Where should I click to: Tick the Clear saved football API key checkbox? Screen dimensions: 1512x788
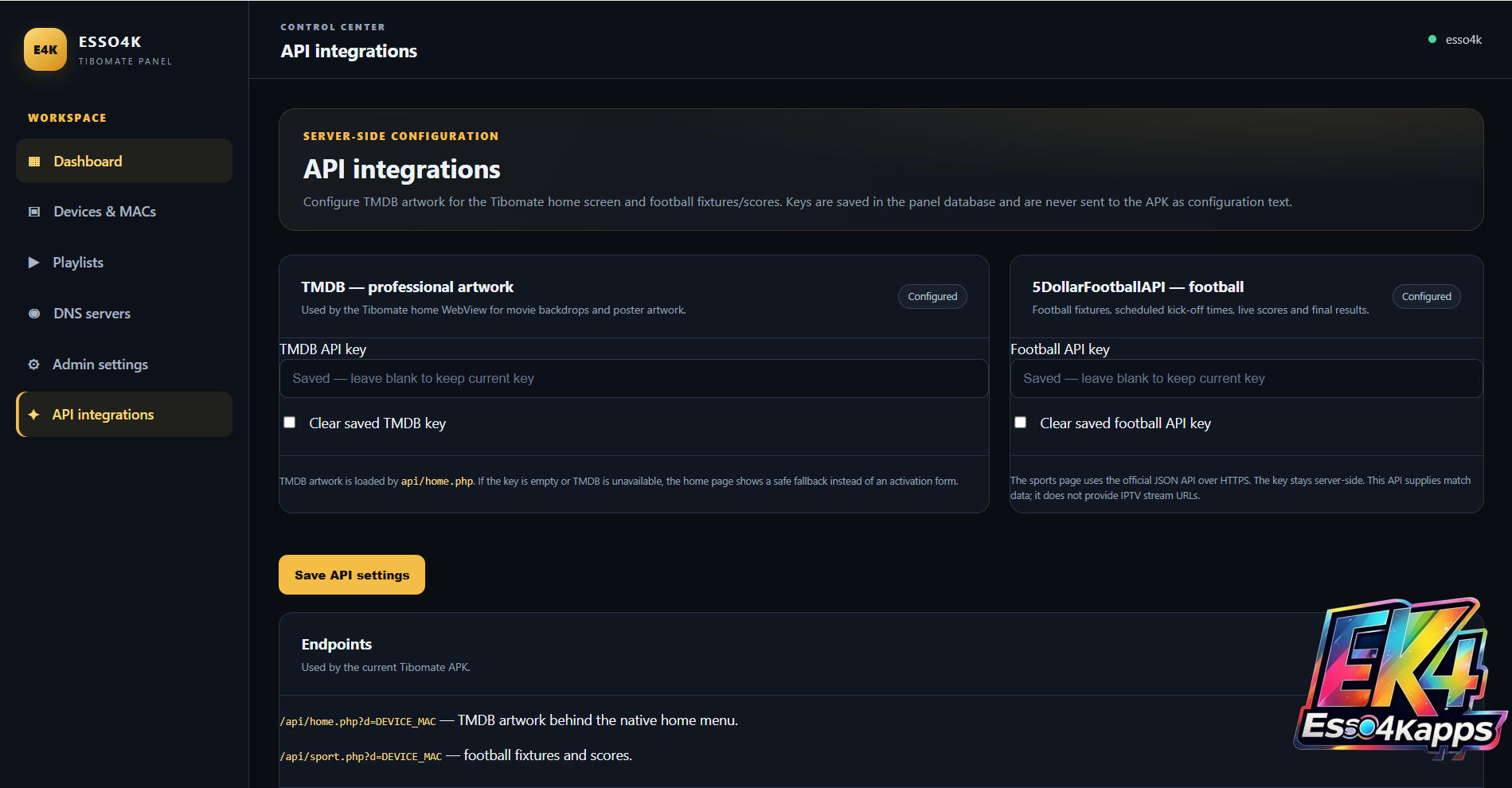pyautogui.click(x=1020, y=423)
